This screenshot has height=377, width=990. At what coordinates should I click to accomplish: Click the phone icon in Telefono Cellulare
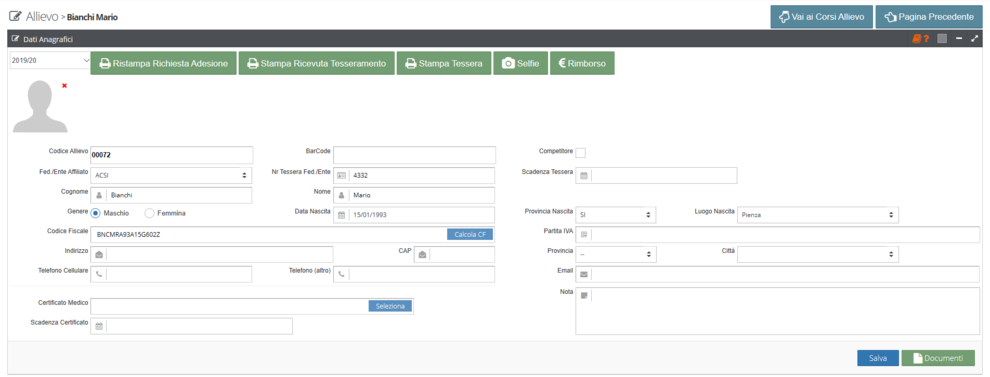[x=98, y=274]
